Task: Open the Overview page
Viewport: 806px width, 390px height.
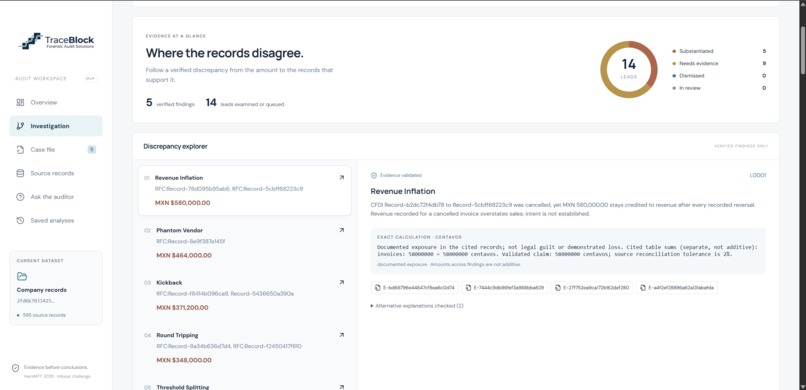Action: (56, 102)
